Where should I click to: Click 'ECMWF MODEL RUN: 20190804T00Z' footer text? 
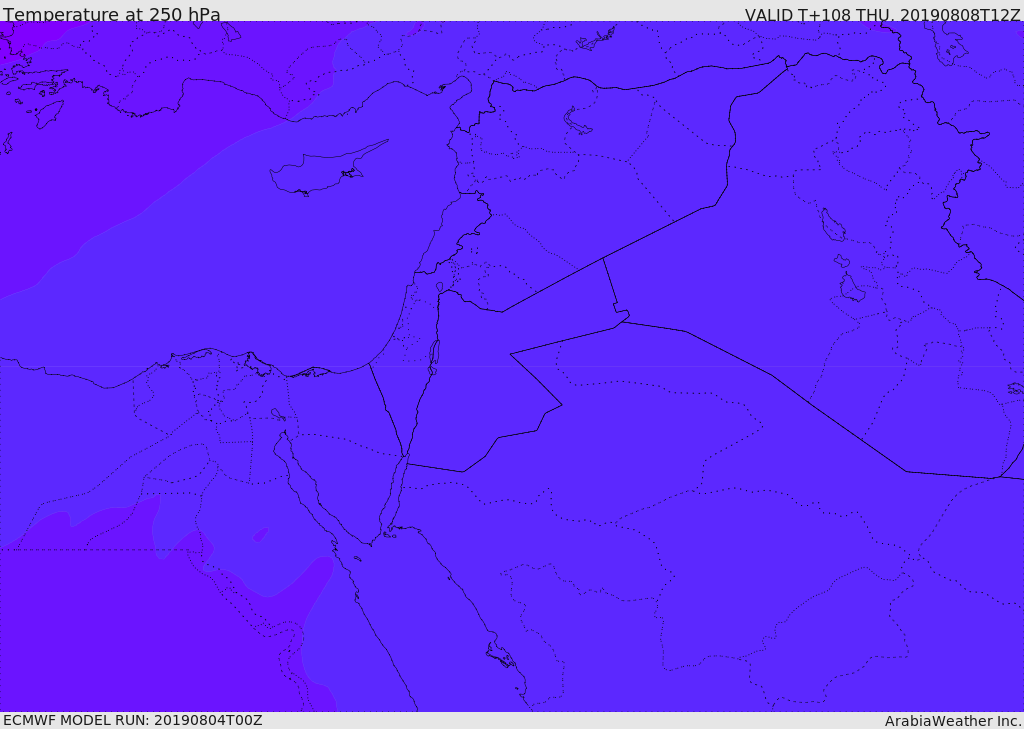133,720
